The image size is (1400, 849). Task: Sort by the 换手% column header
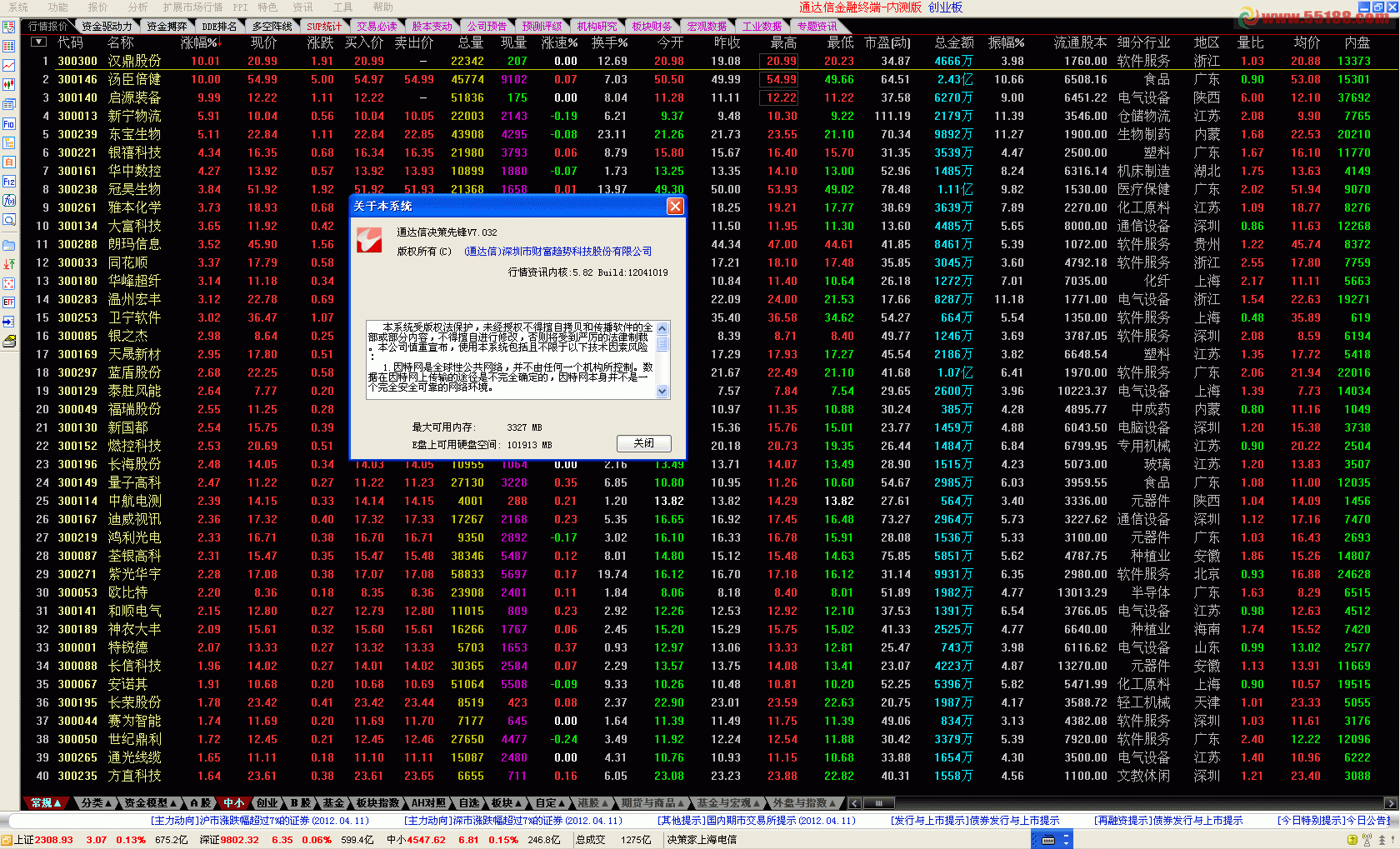[x=609, y=42]
